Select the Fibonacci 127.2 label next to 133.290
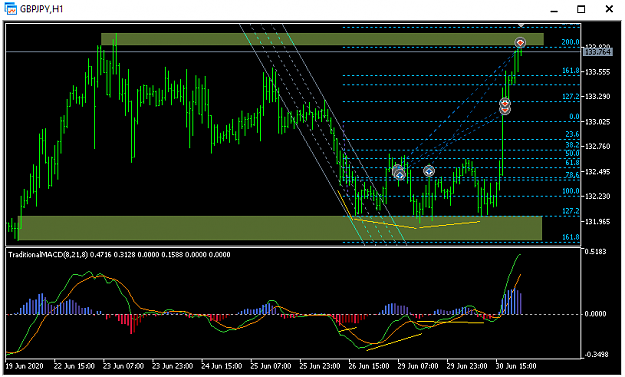 pos(570,96)
